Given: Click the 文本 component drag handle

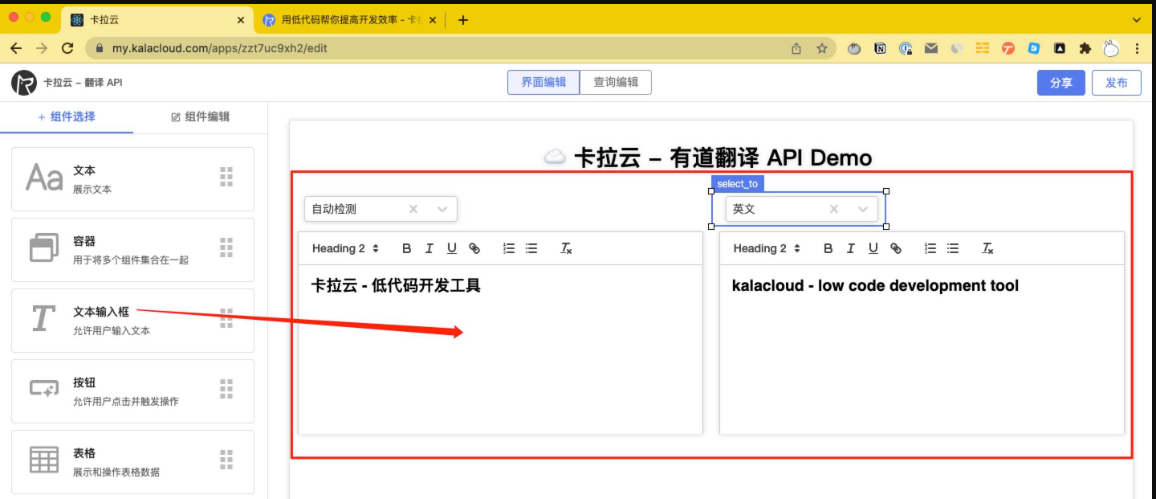Looking at the screenshot, I should point(226,177).
